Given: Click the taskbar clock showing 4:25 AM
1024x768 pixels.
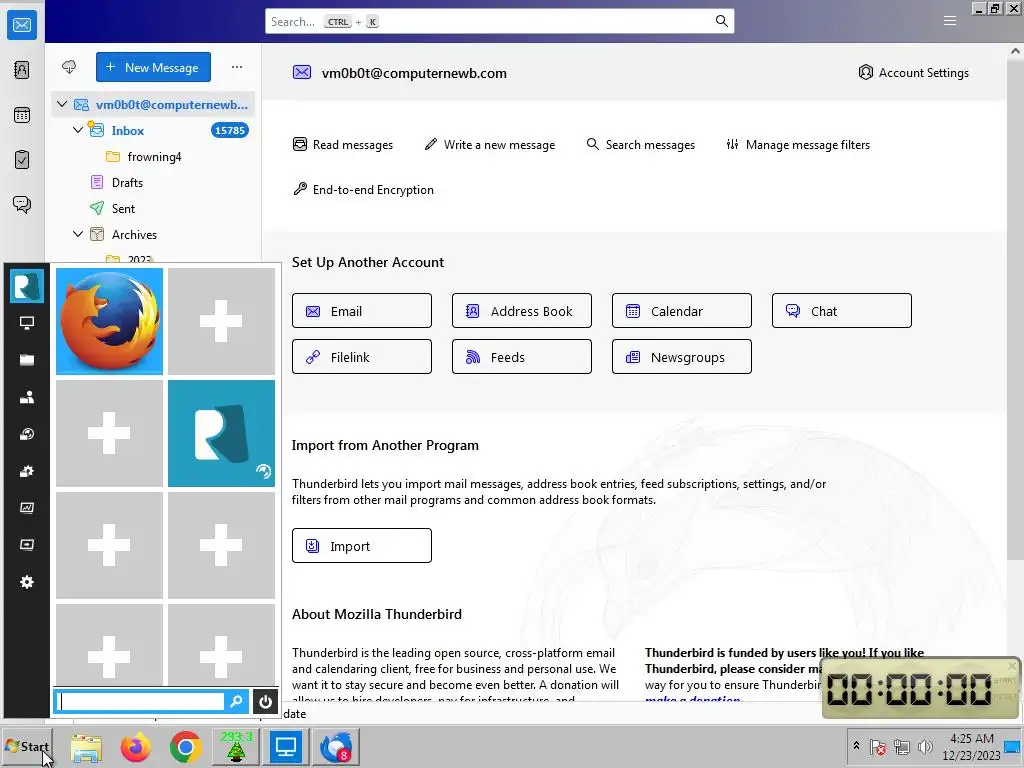Looking at the screenshot, I should pos(971,747).
